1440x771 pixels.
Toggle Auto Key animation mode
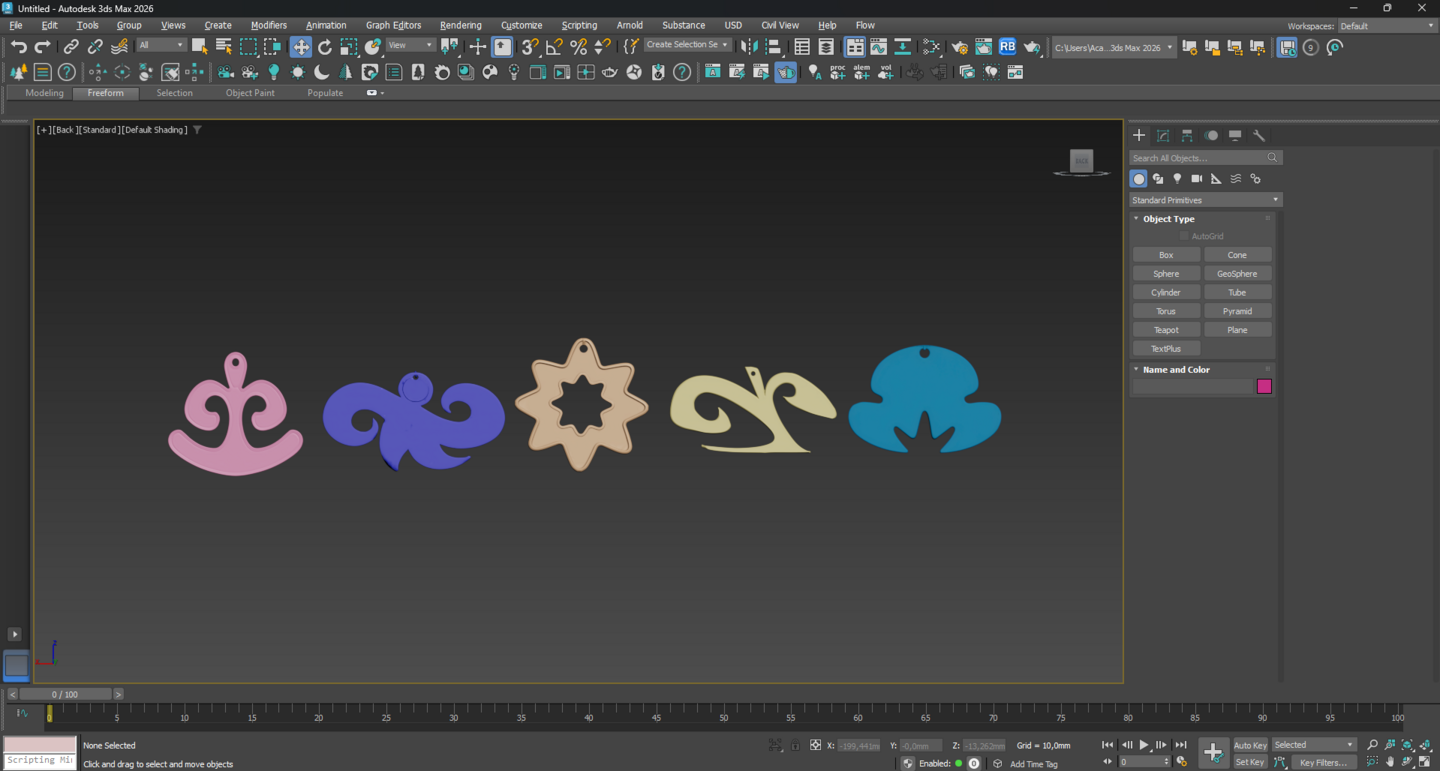(x=1250, y=745)
